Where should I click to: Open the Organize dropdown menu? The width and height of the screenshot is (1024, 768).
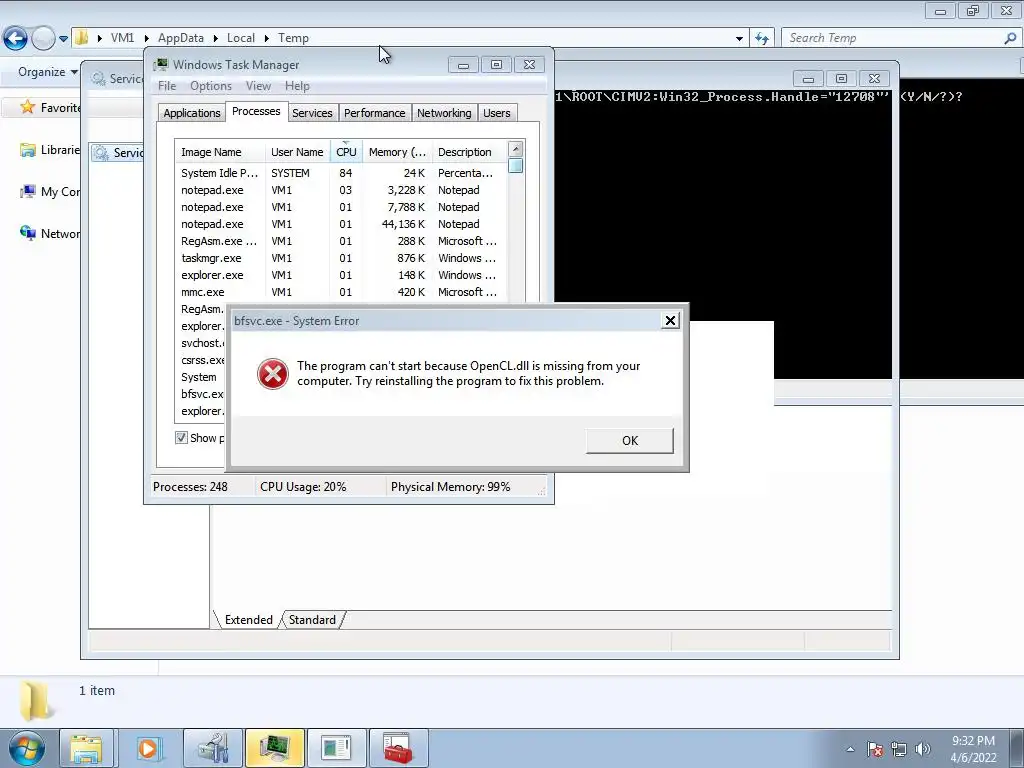pyautogui.click(x=47, y=72)
